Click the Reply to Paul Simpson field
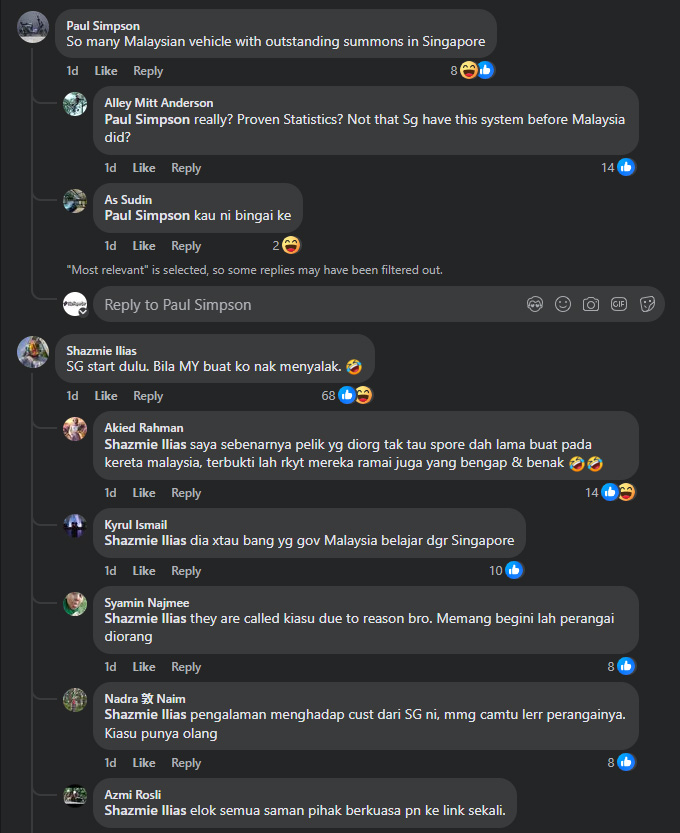Viewport: 680px width, 833px height. pos(300,305)
